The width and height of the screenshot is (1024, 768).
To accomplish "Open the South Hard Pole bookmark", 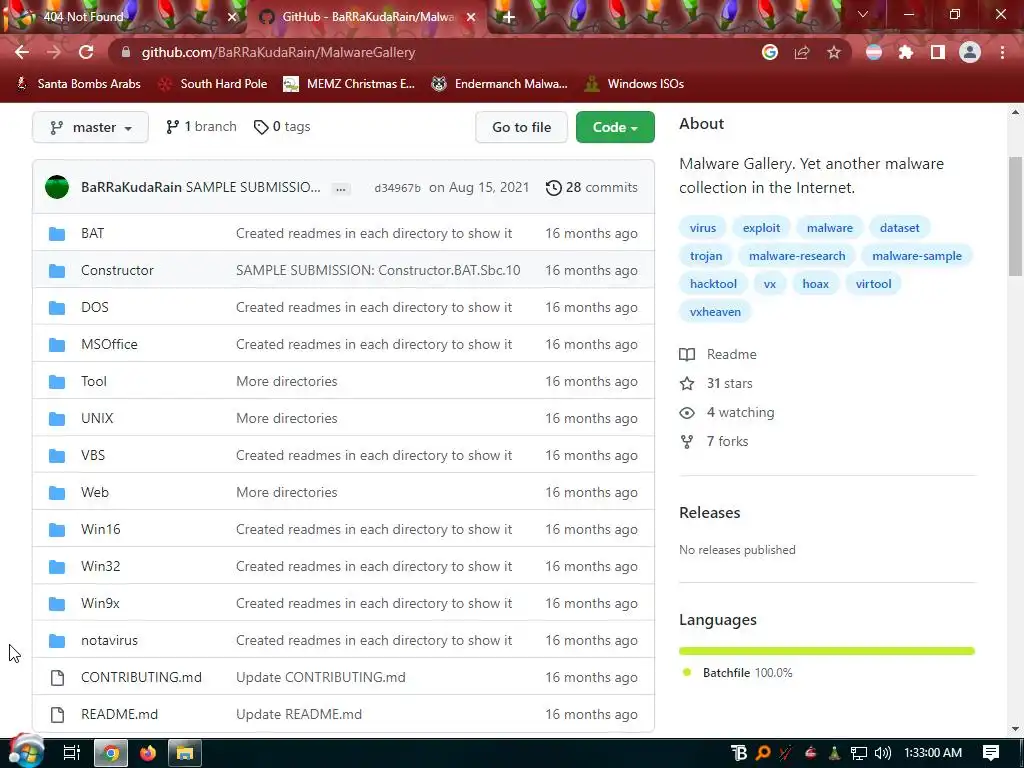I will [214, 84].
